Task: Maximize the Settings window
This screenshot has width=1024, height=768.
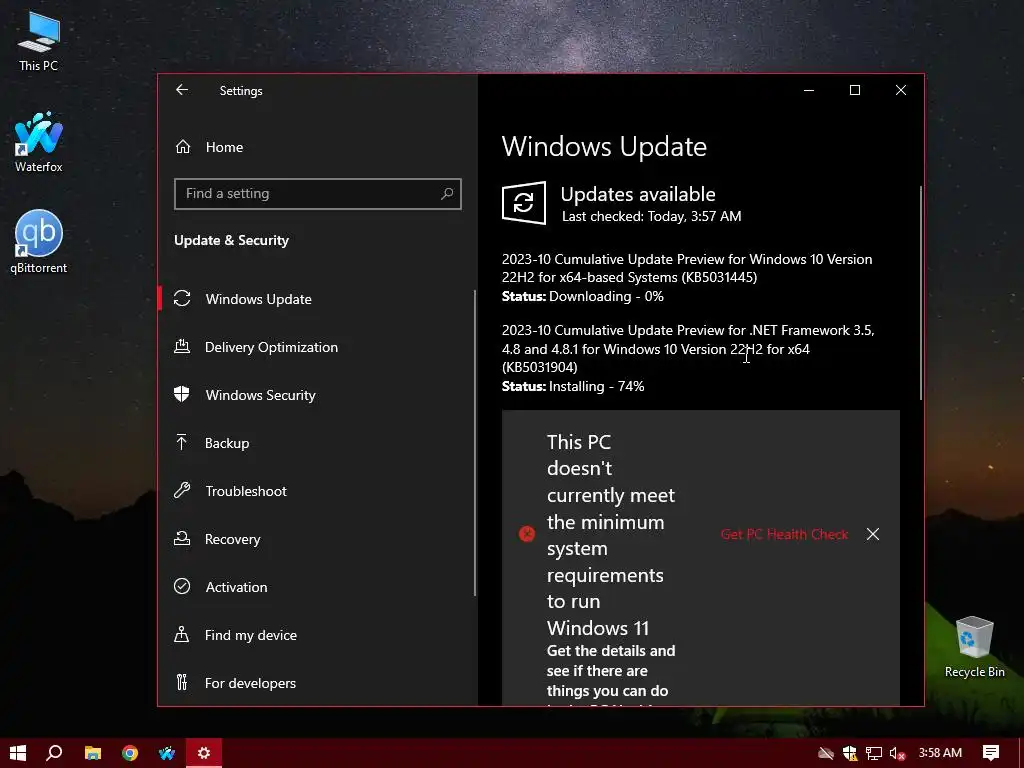Action: (x=854, y=90)
